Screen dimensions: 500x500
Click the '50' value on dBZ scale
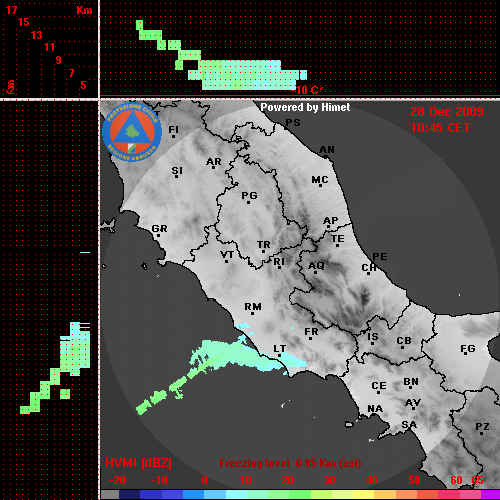coord(414,480)
